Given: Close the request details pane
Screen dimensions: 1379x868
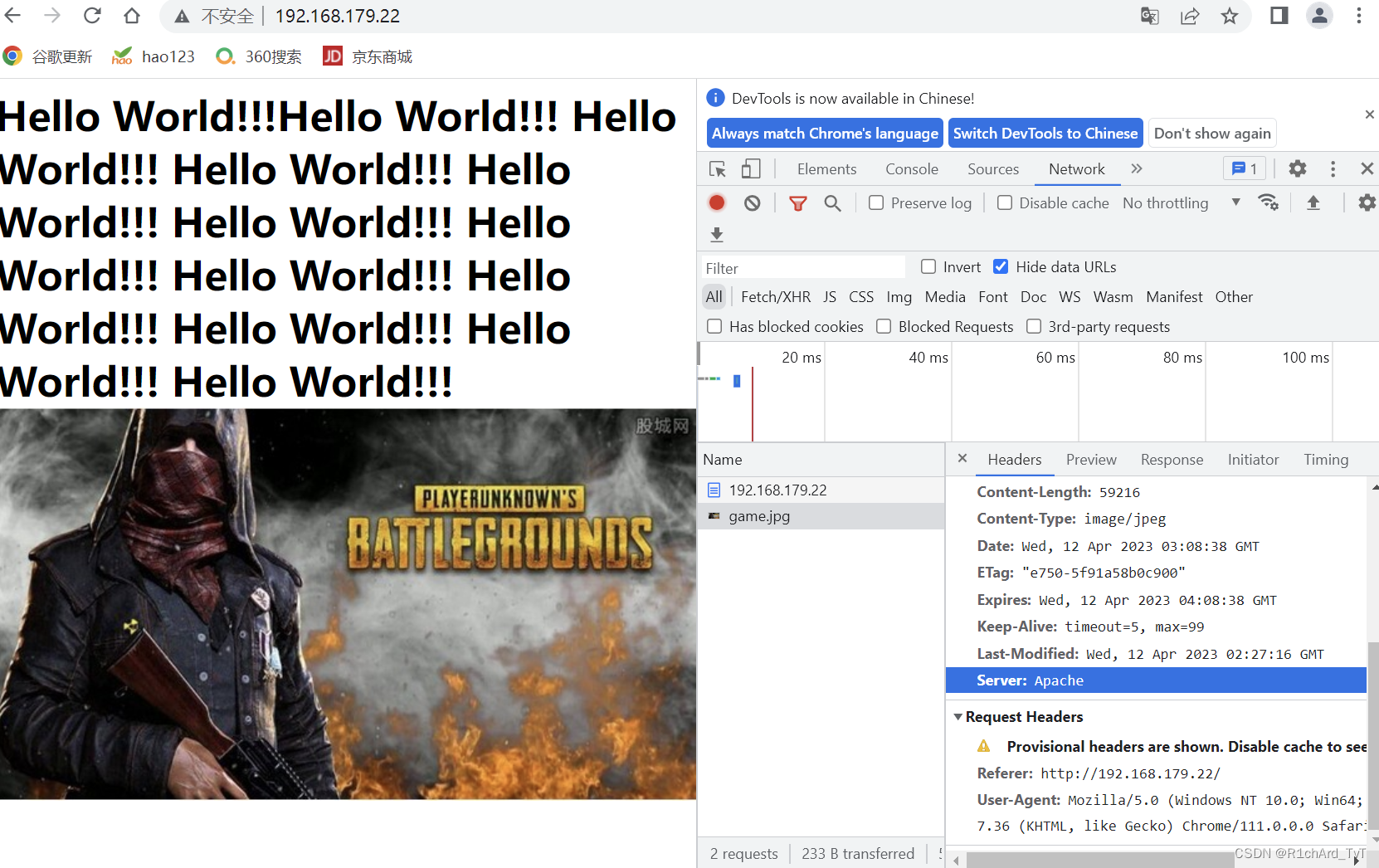Looking at the screenshot, I should (962, 458).
